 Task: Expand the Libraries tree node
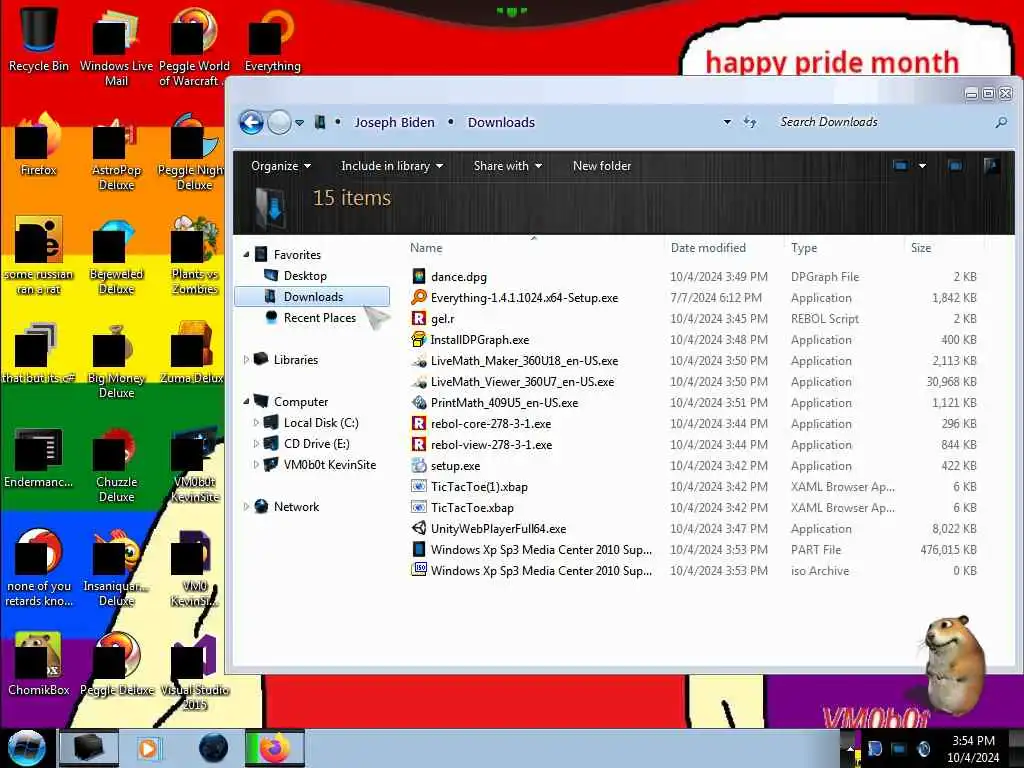point(246,359)
